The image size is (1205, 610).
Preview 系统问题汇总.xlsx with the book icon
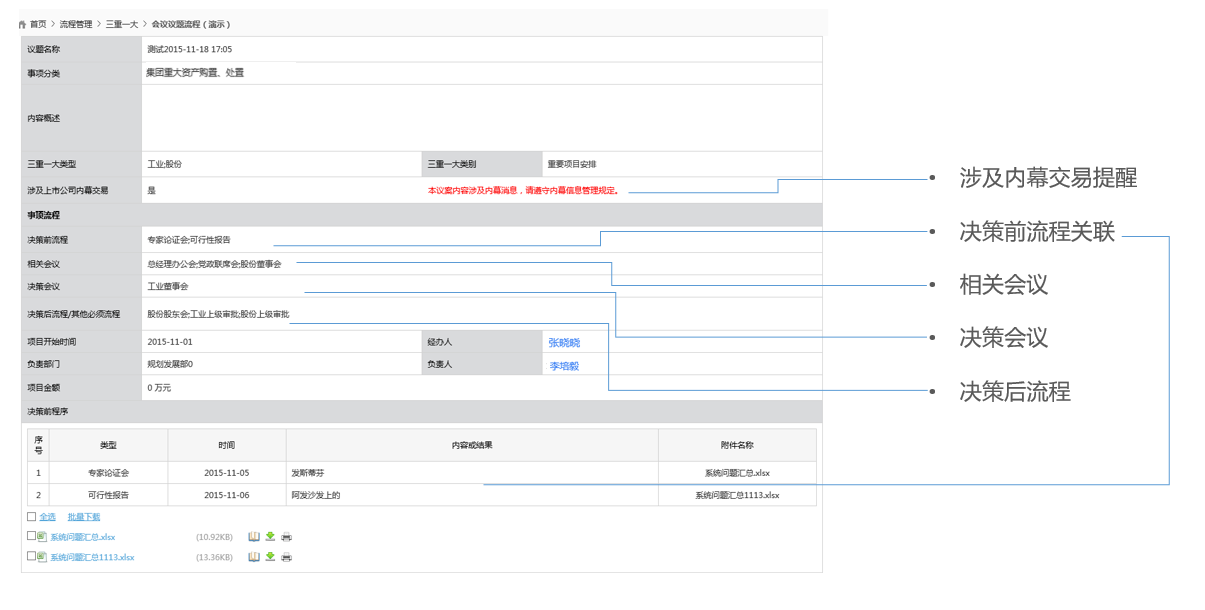point(254,537)
